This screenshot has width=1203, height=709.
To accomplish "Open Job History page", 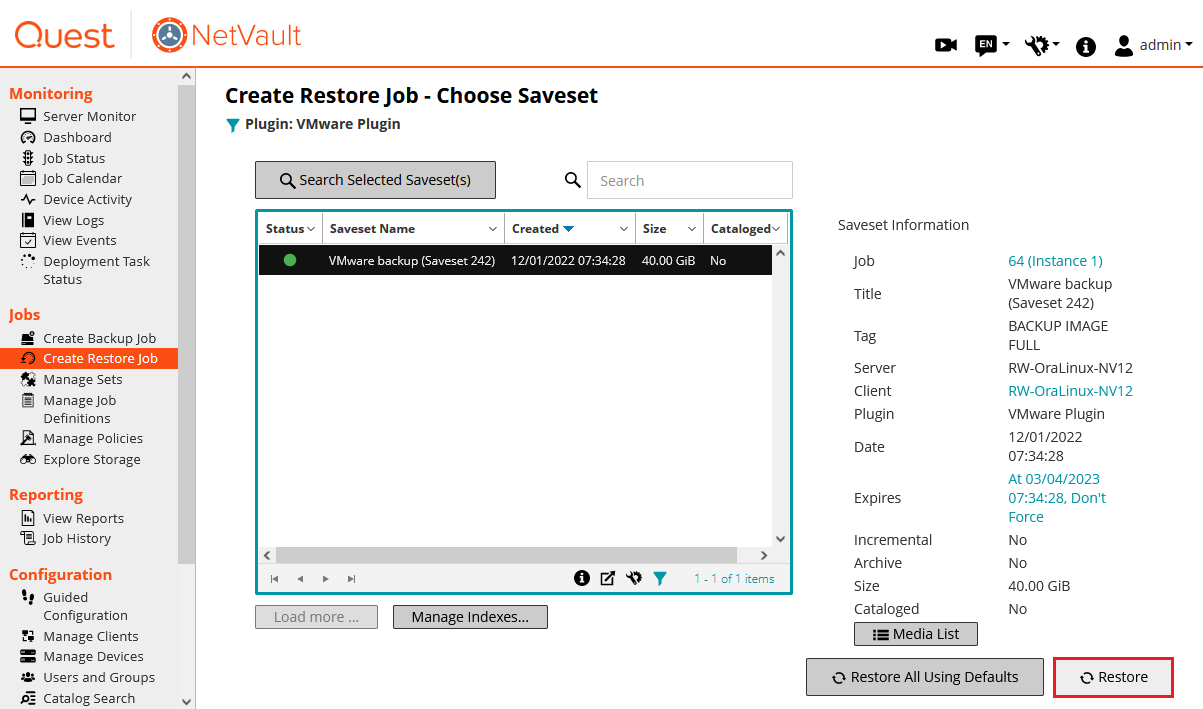I will tap(77, 538).
